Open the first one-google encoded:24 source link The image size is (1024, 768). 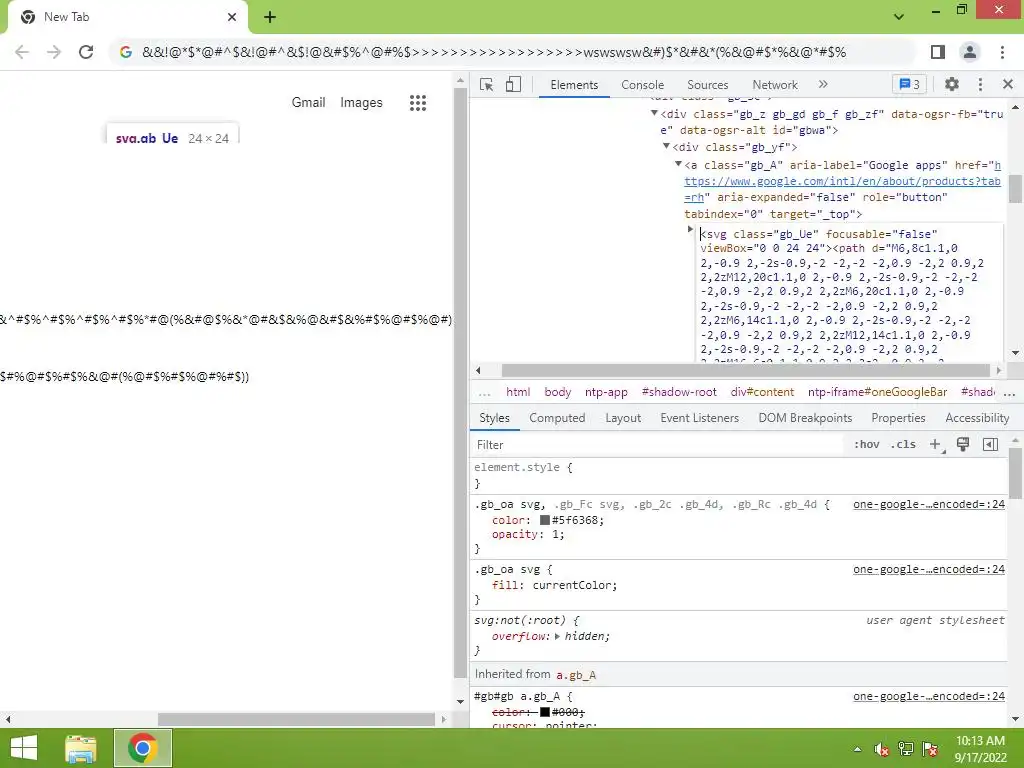coord(929,504)
